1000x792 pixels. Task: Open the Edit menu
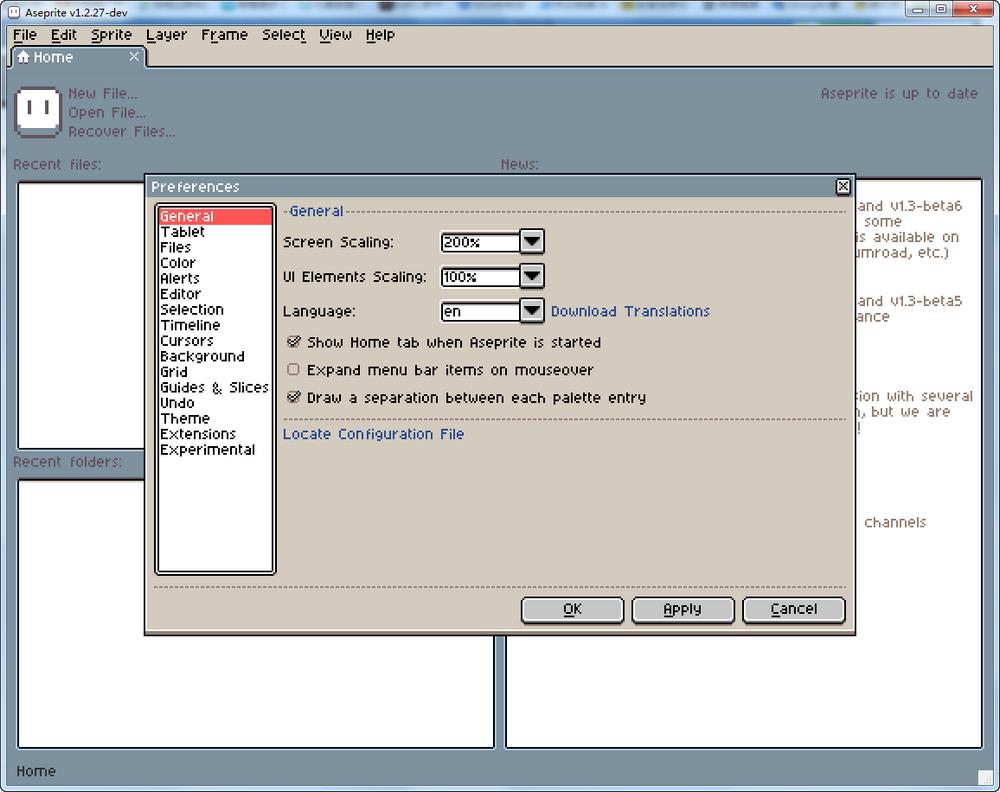[64, 35]
